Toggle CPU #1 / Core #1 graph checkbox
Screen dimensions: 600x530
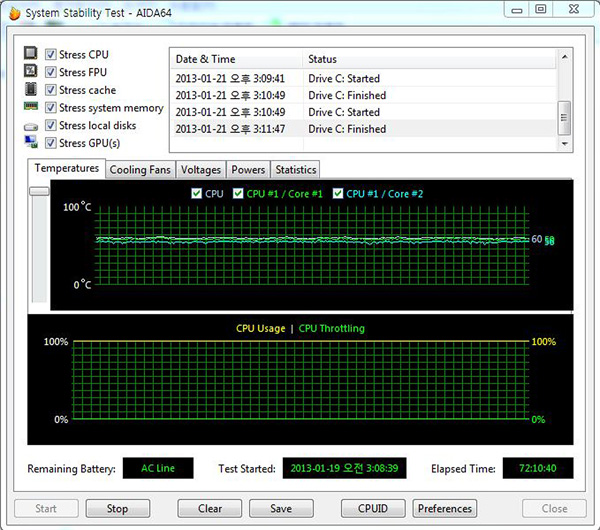point(238,193)
